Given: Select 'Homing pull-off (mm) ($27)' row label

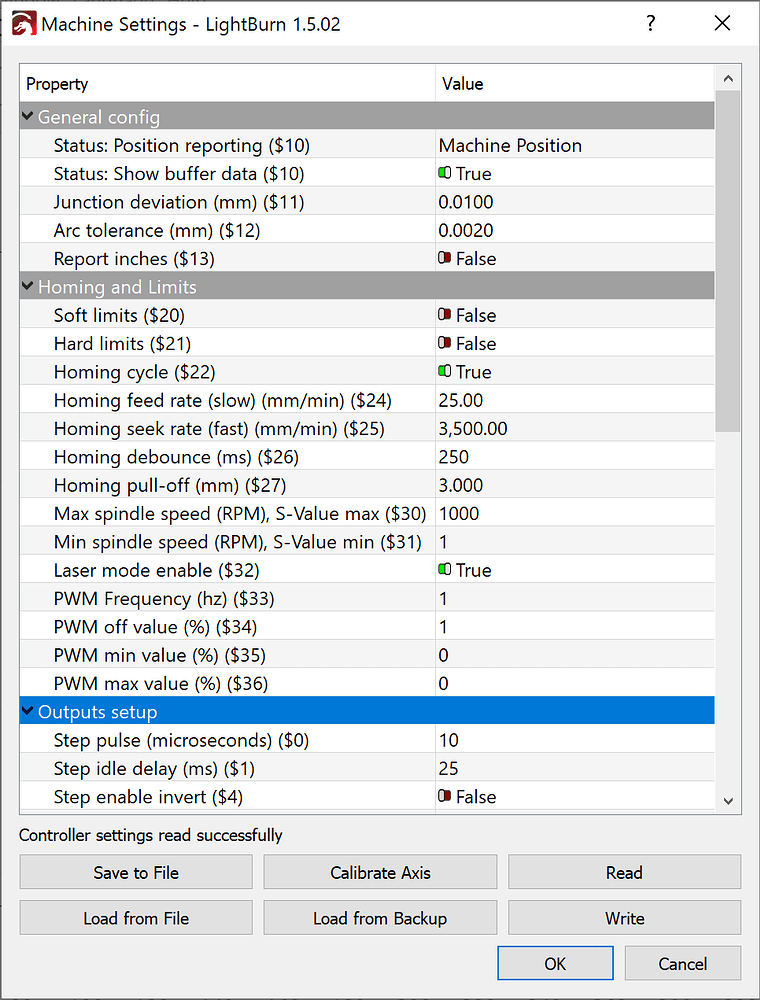Looking at the screenshot, I should (x=170, y=485).
